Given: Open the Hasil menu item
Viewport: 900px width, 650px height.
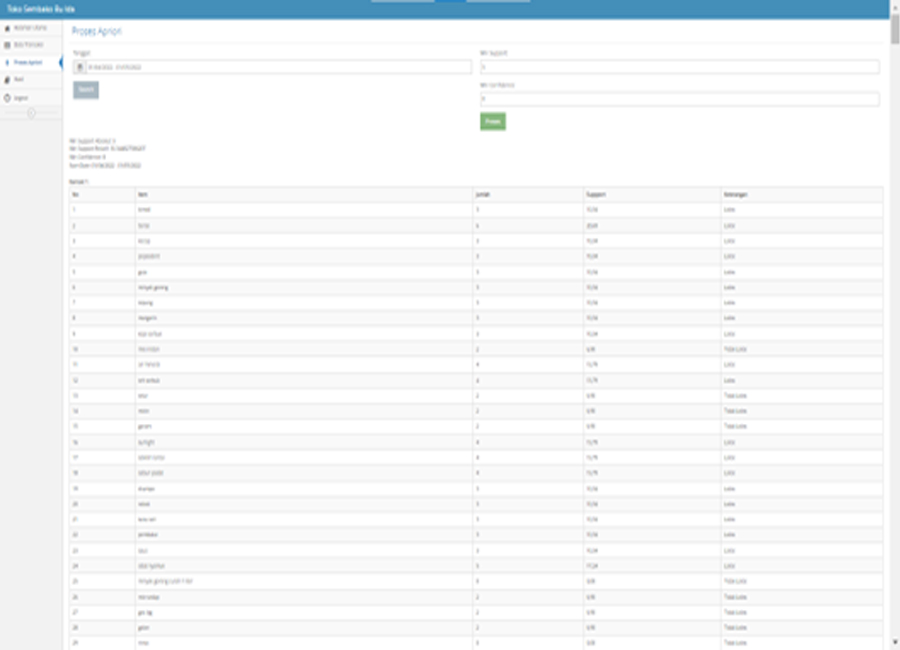Looking at the screenshot, I should pyautogui.click(x=19, y=79).
